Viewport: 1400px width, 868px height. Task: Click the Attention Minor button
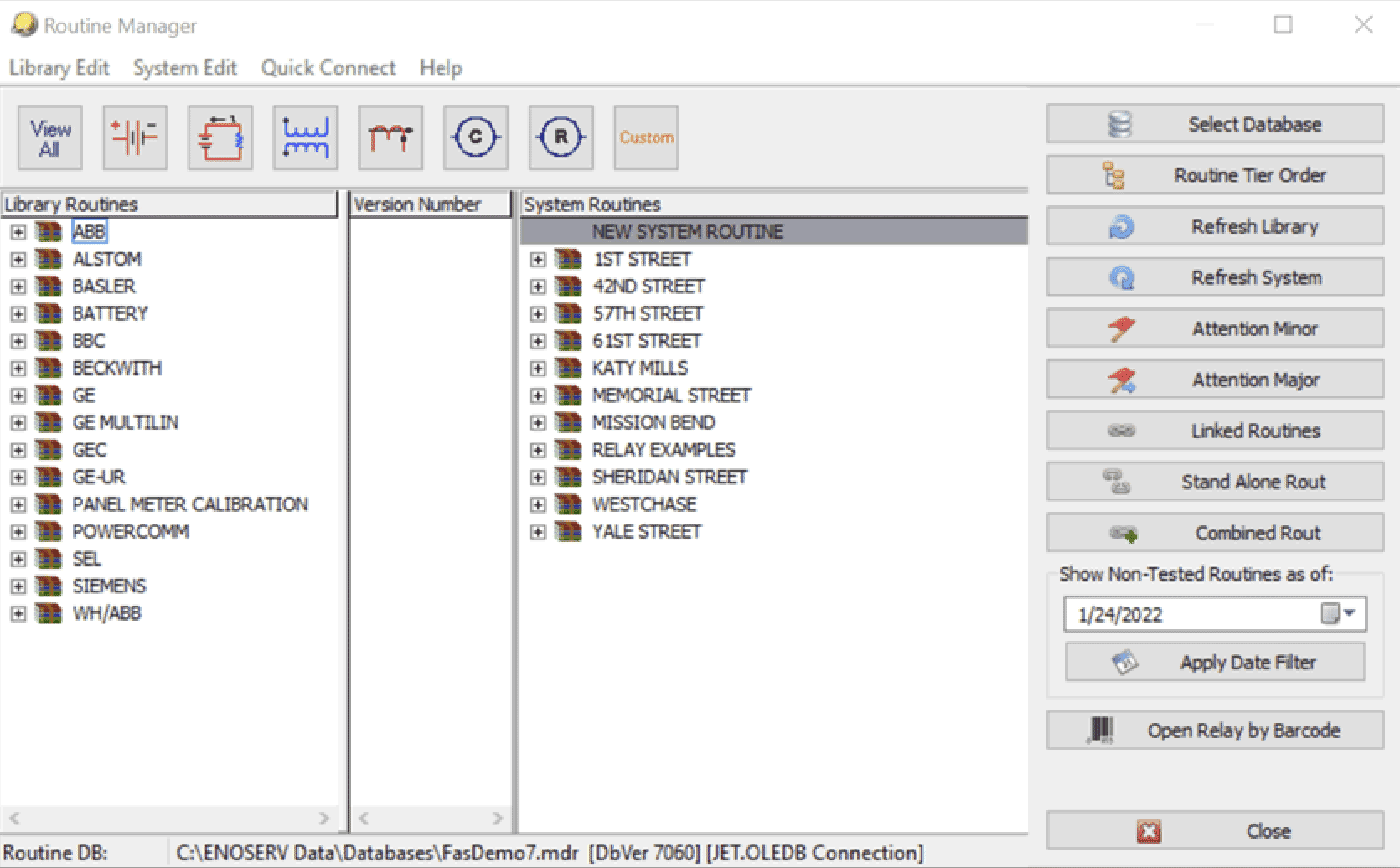pos(1215,328)
